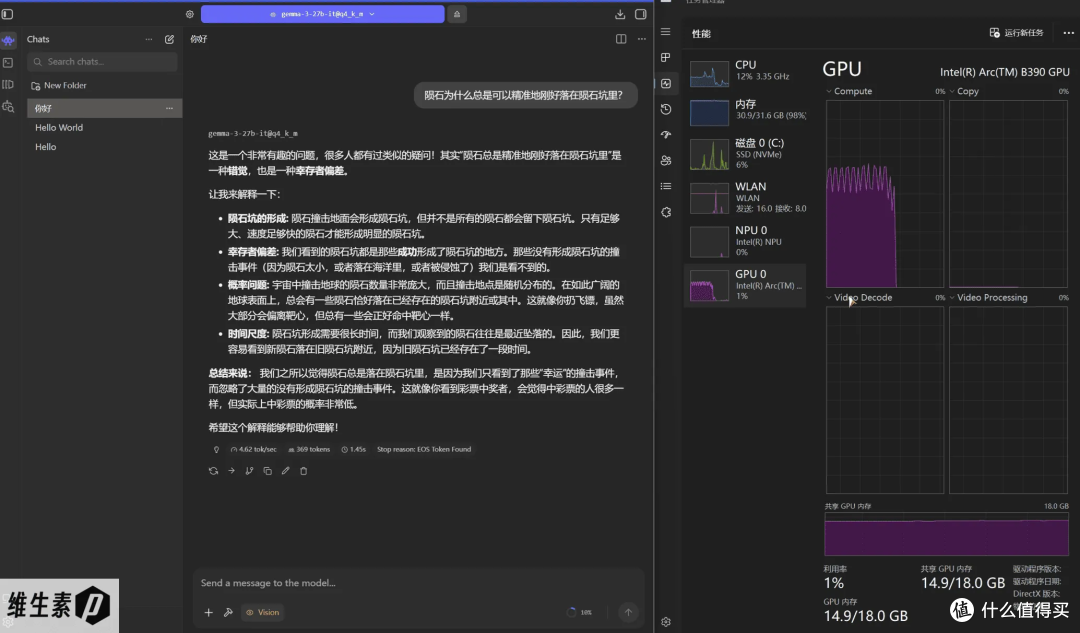Open Task Manager Processes page icon
The height and width of the screenshot is (633, 1080).
click(665, 57)
